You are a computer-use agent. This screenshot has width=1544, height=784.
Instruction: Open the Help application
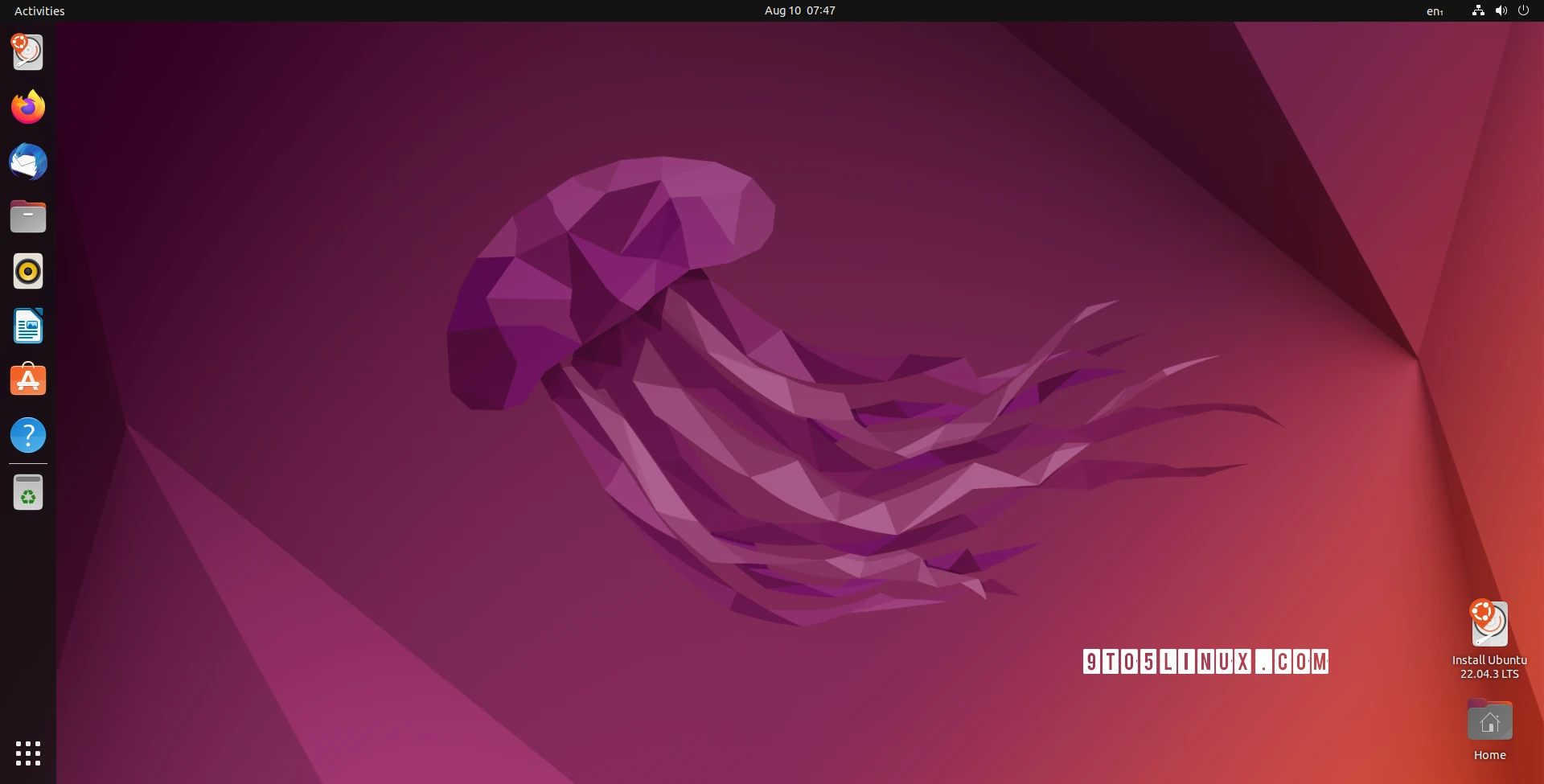tap(28, 434)
